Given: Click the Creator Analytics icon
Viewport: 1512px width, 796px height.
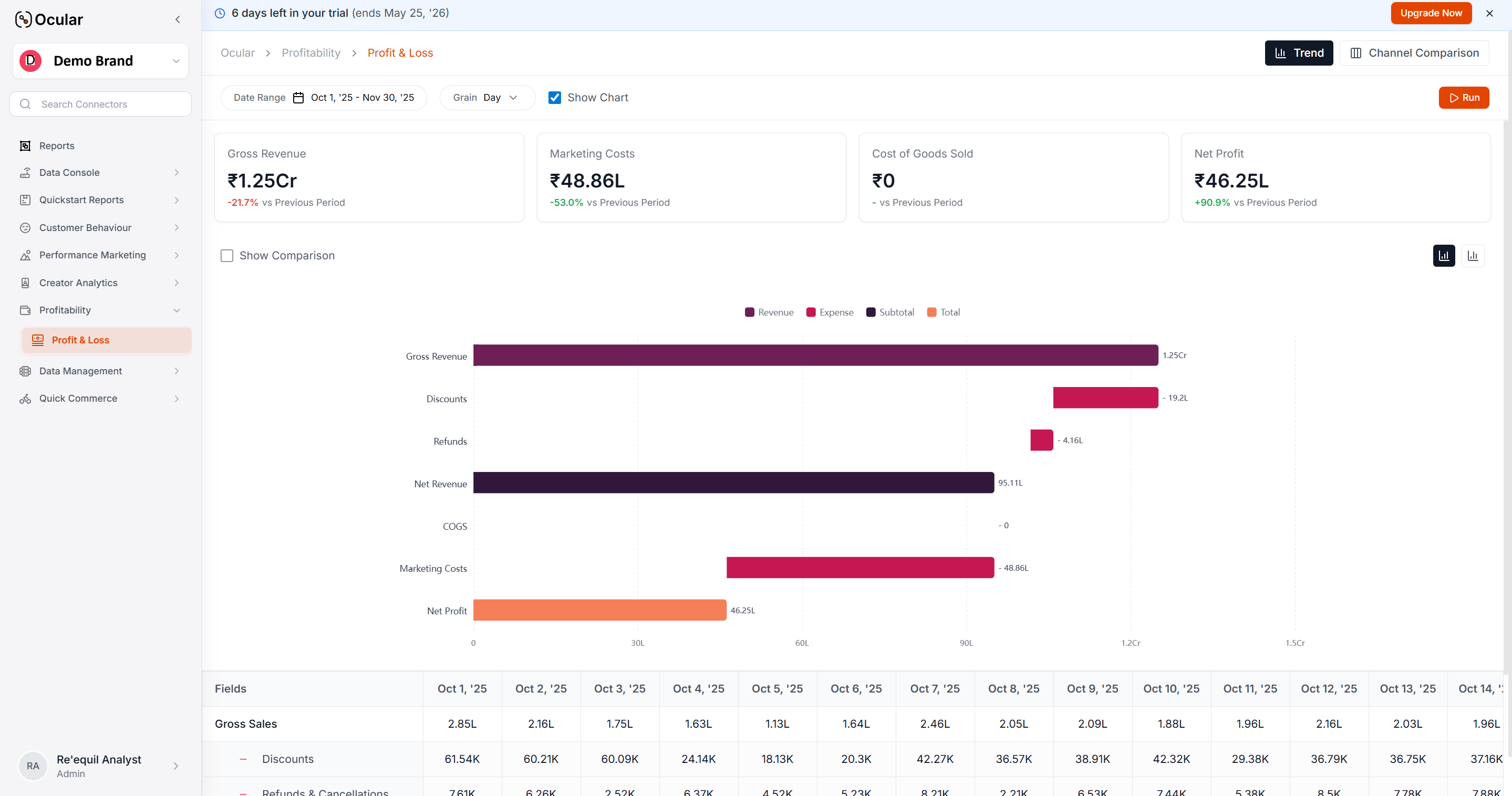Looking at the screenshot, I should (x=25, y=282).
